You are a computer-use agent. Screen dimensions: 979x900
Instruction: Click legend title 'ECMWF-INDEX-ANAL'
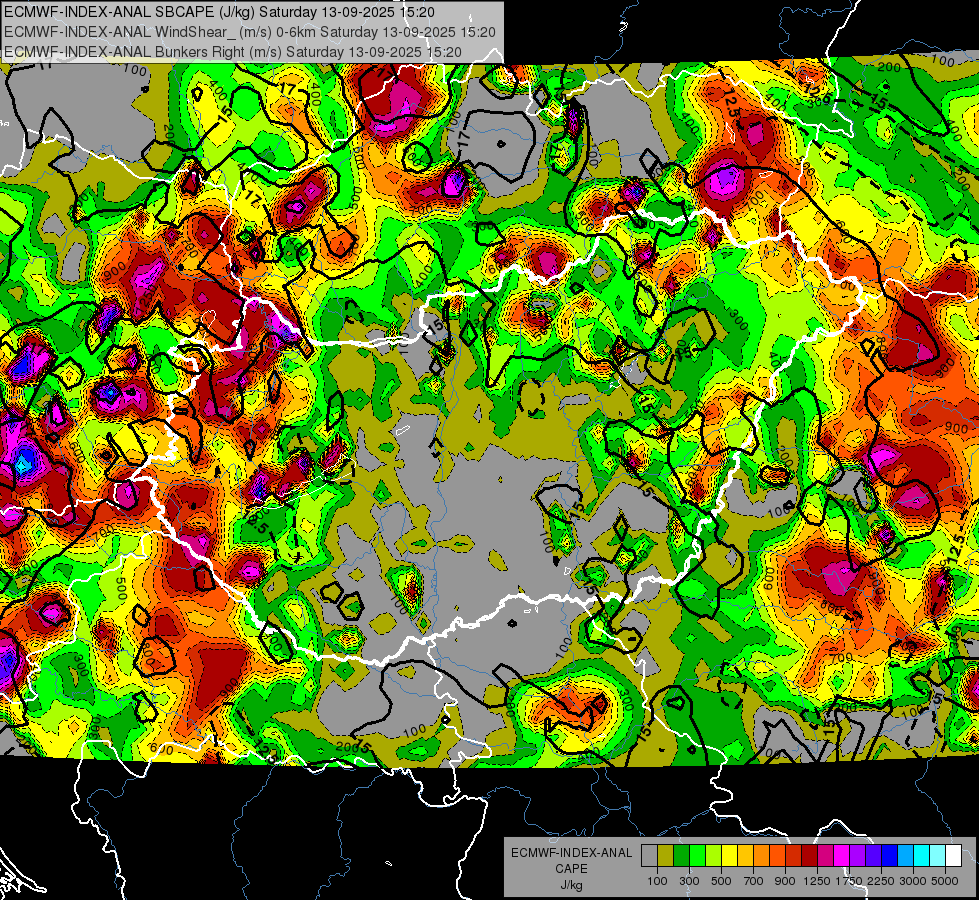pyautogui.click(x=571, y=853)
